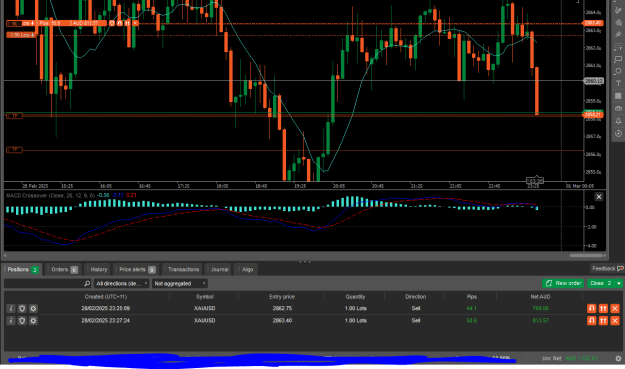Sort by Created (UTC+11) column header

coord(106,297)
